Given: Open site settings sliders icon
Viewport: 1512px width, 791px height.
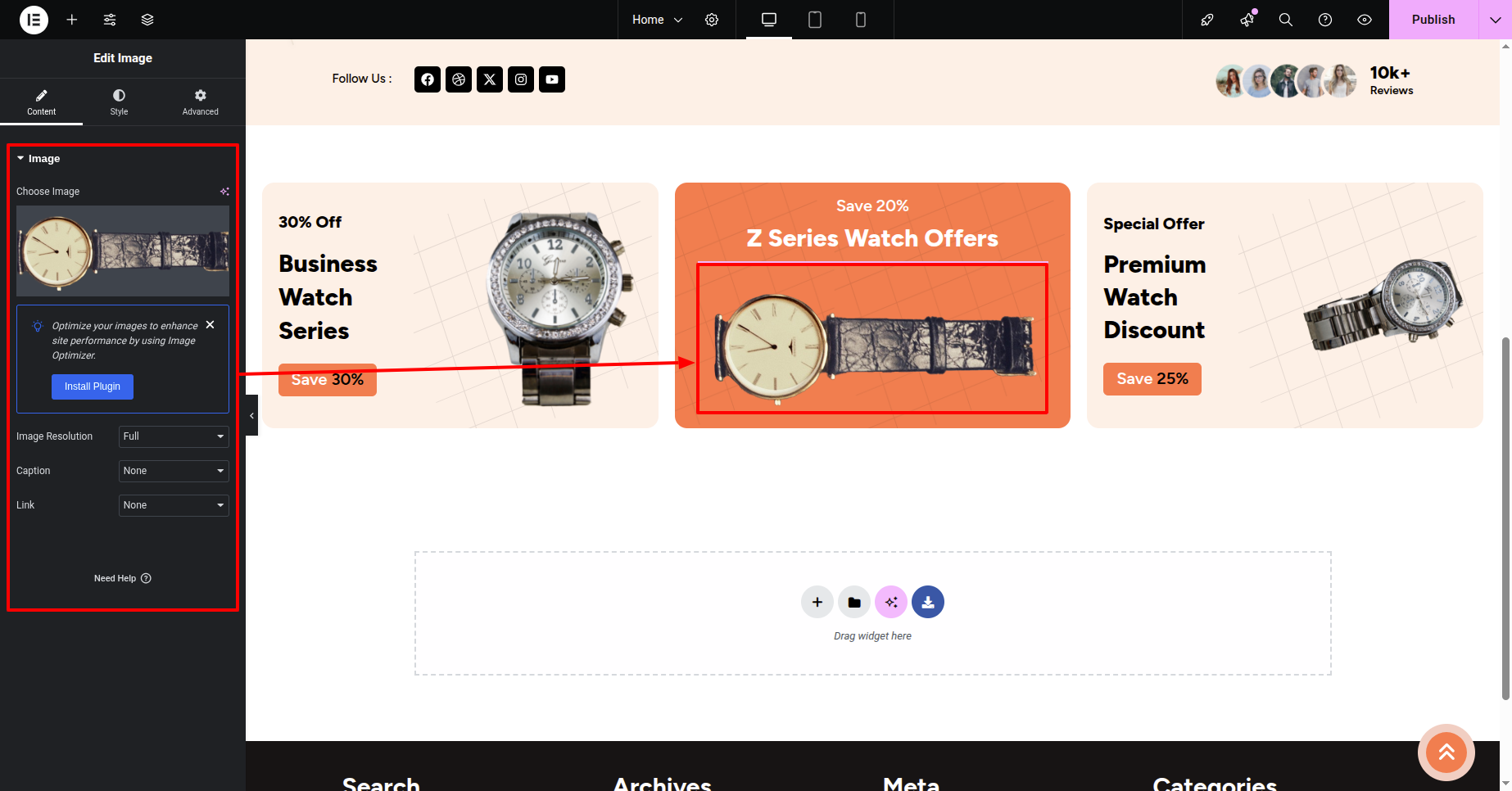Looking at the screenshot, I should [110, 20].
